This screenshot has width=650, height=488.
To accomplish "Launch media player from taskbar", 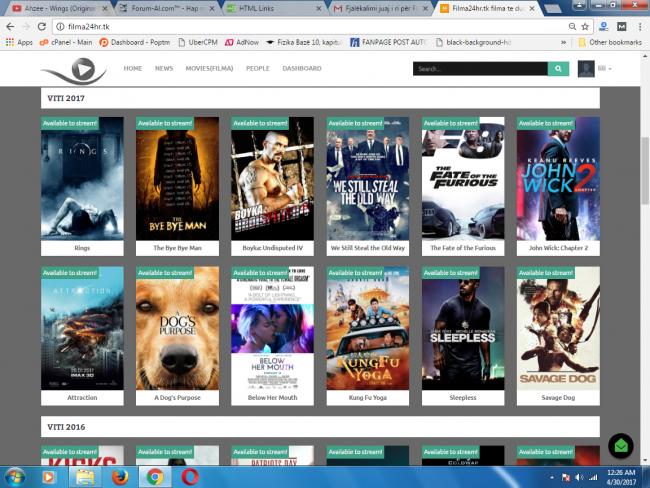I will (x=48, y=477).
